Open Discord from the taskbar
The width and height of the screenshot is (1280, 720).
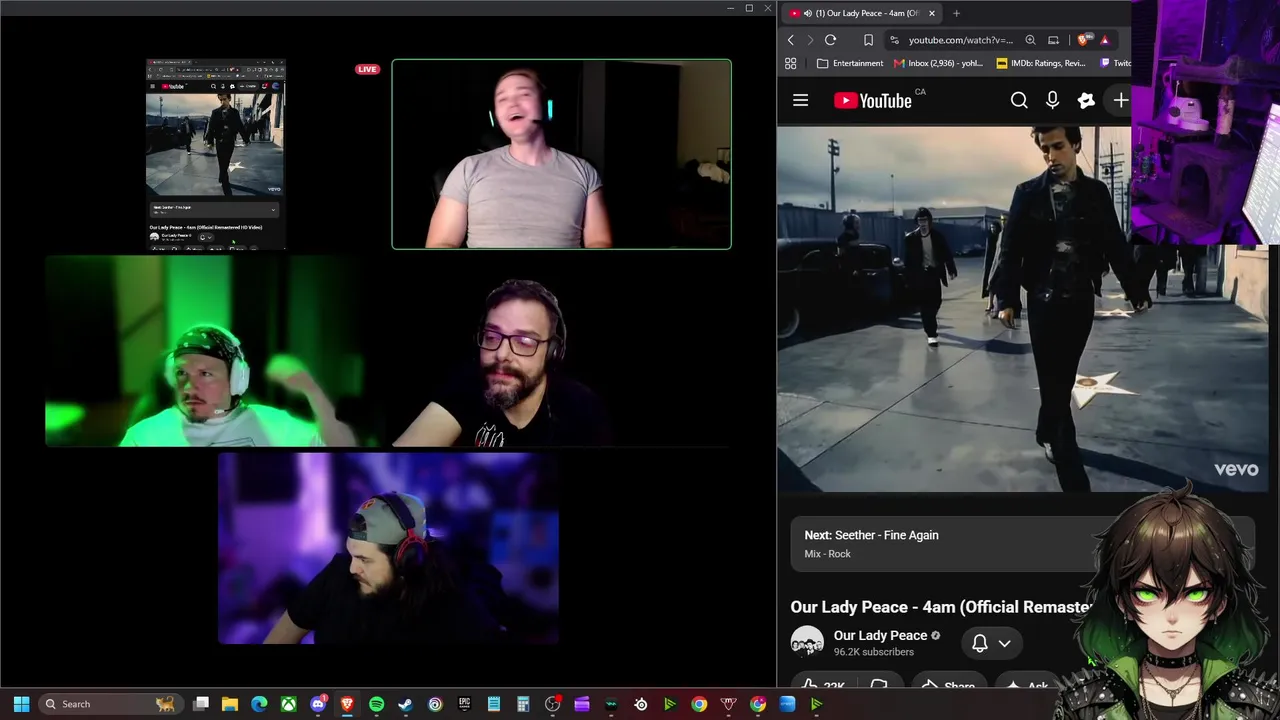[x=318, y=704]
